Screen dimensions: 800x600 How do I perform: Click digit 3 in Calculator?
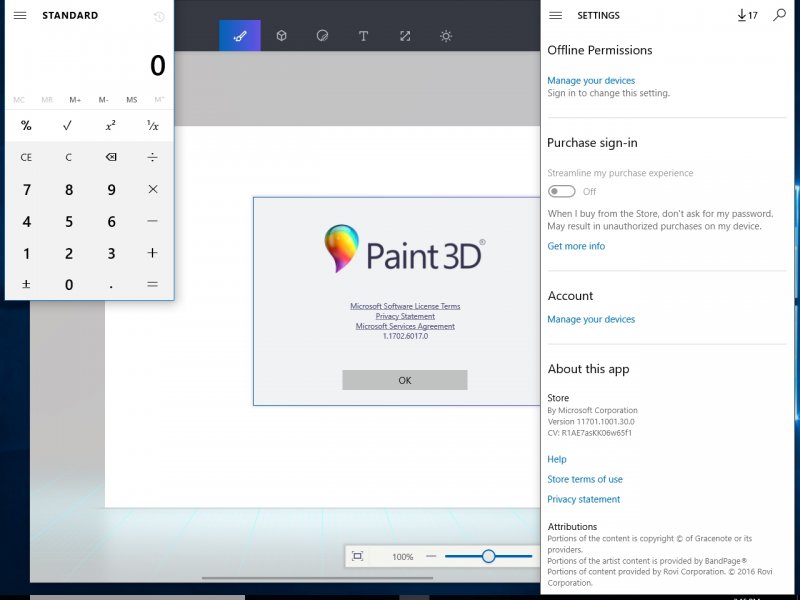(x=111, y=253)
